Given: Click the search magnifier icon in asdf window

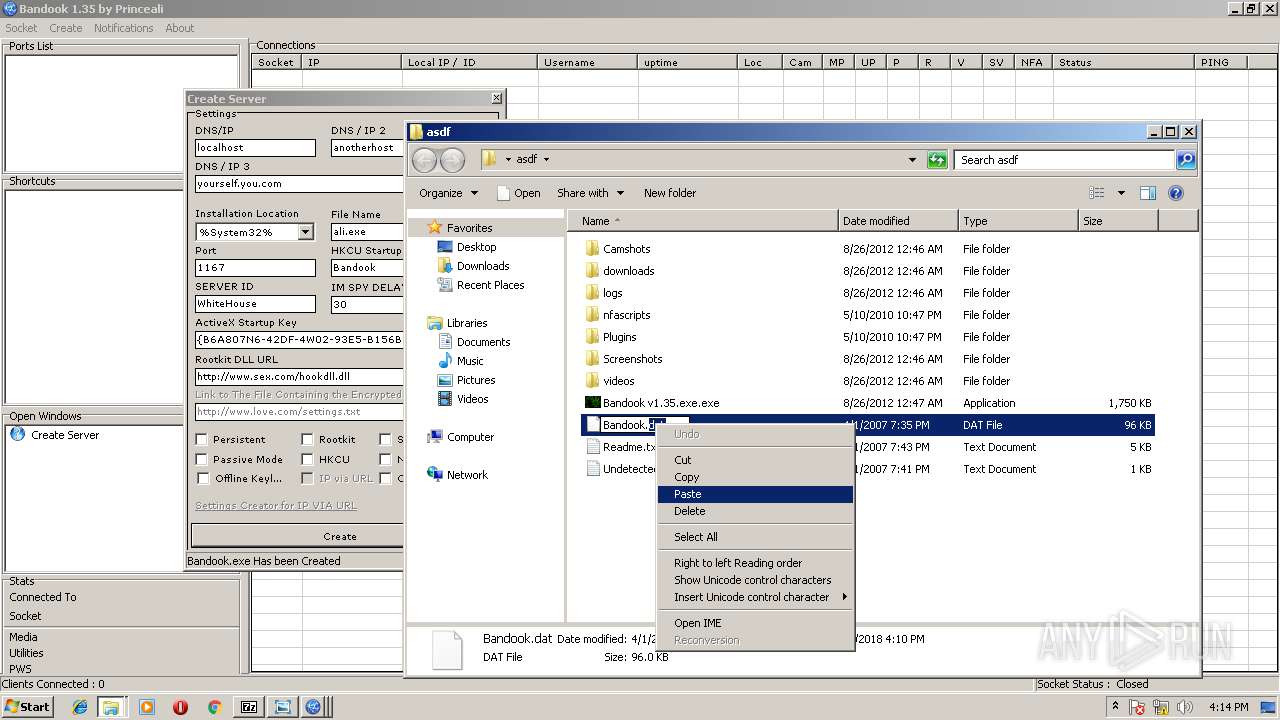Looking at the screenshot, I should [x=1185, y=160].
